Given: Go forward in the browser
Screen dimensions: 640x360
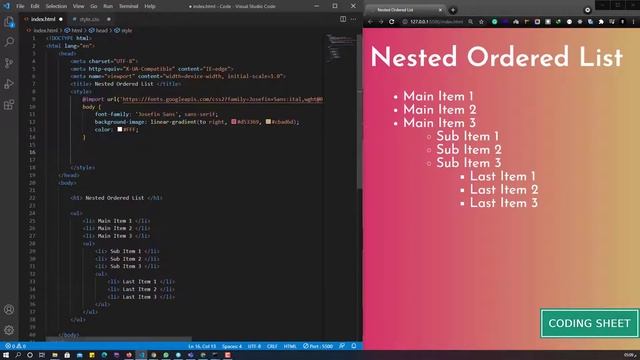Looking at the screenshot, I should pos(381,22).
